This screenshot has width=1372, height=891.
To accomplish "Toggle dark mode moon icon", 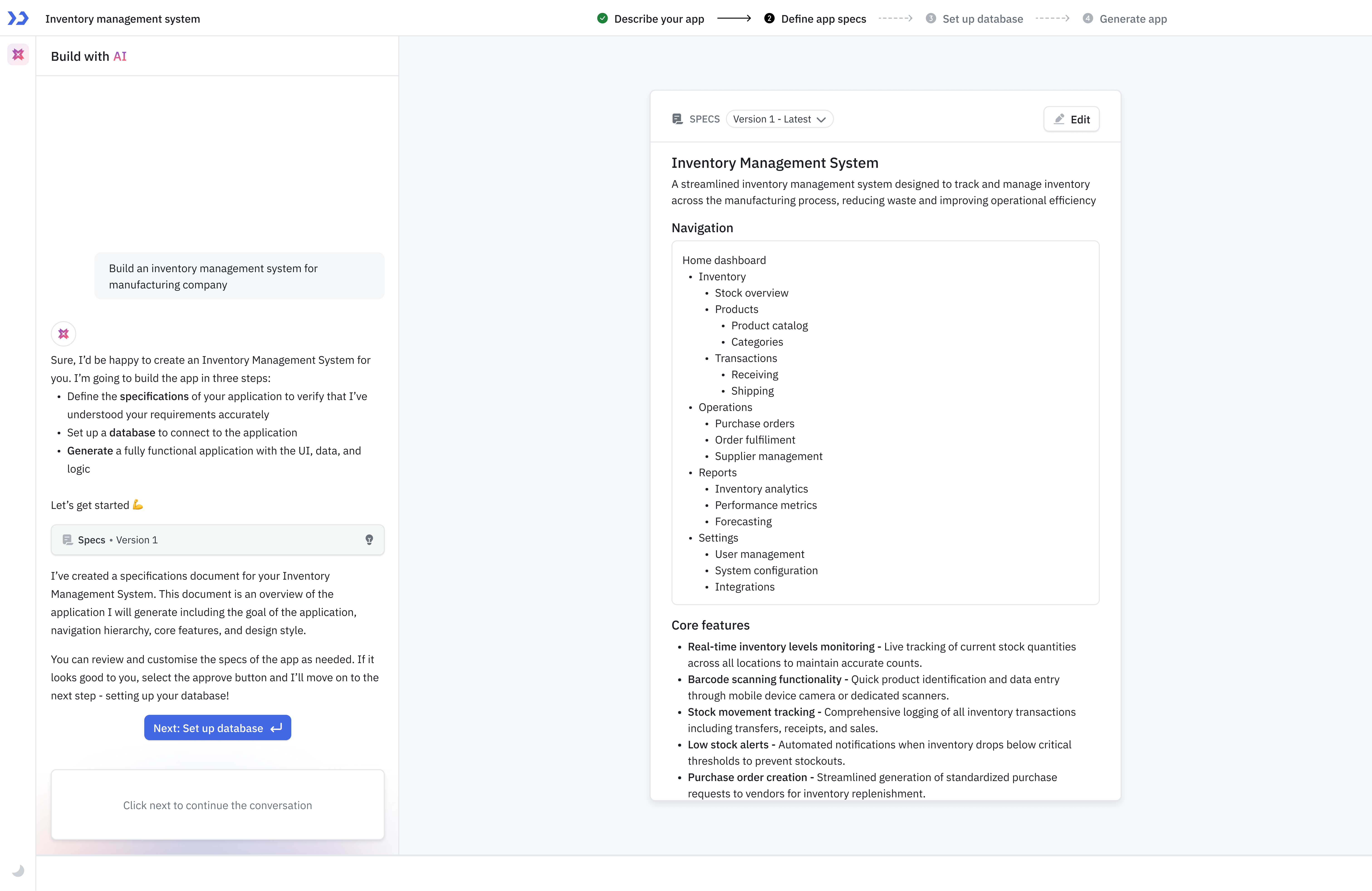I will 18,870.
